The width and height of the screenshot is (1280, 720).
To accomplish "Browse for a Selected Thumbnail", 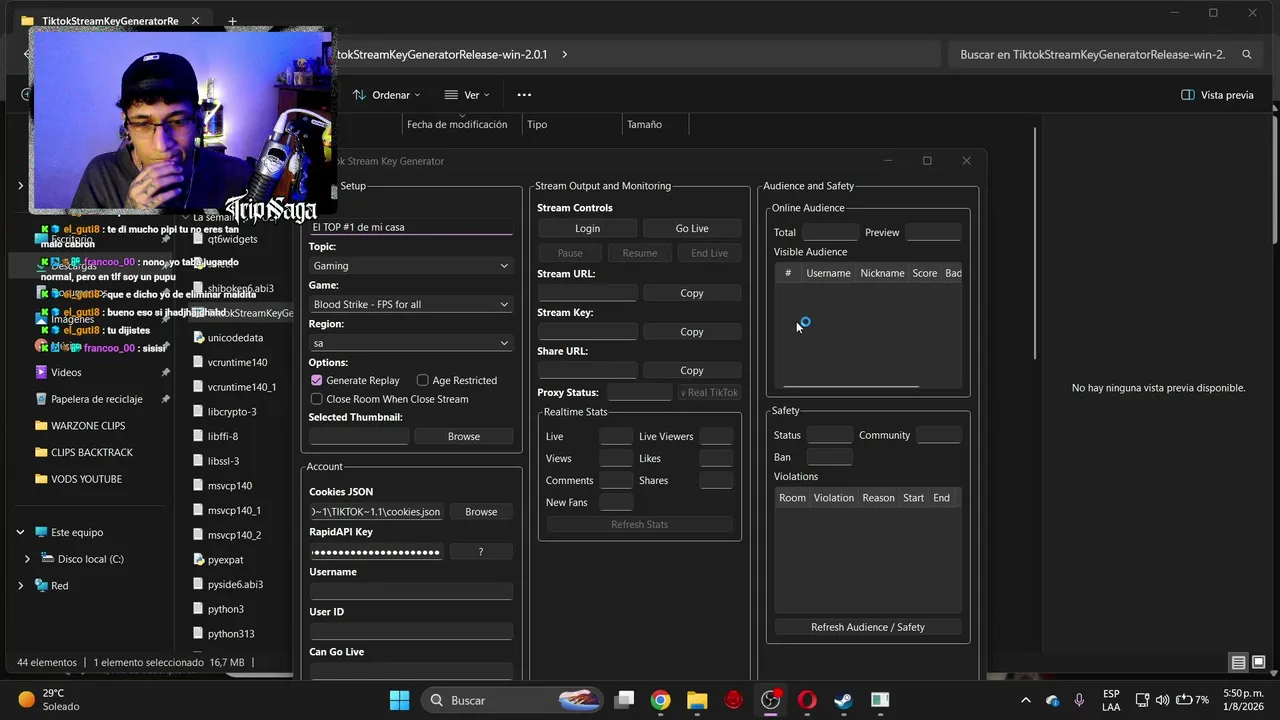I will pyautogui.click(x=464, y=437).
